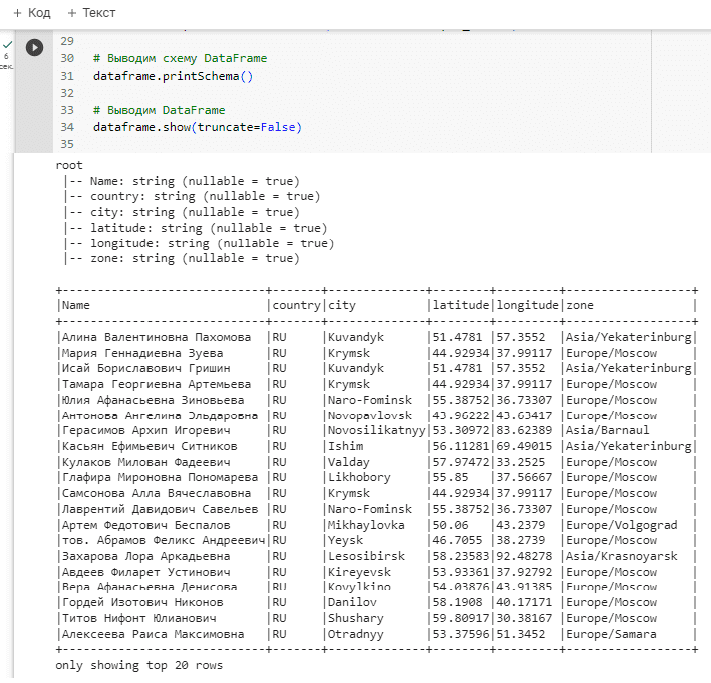Click the zone value 'Europe/Volgograd'
The height and width of the screenshot is (683, 711).
622,525
